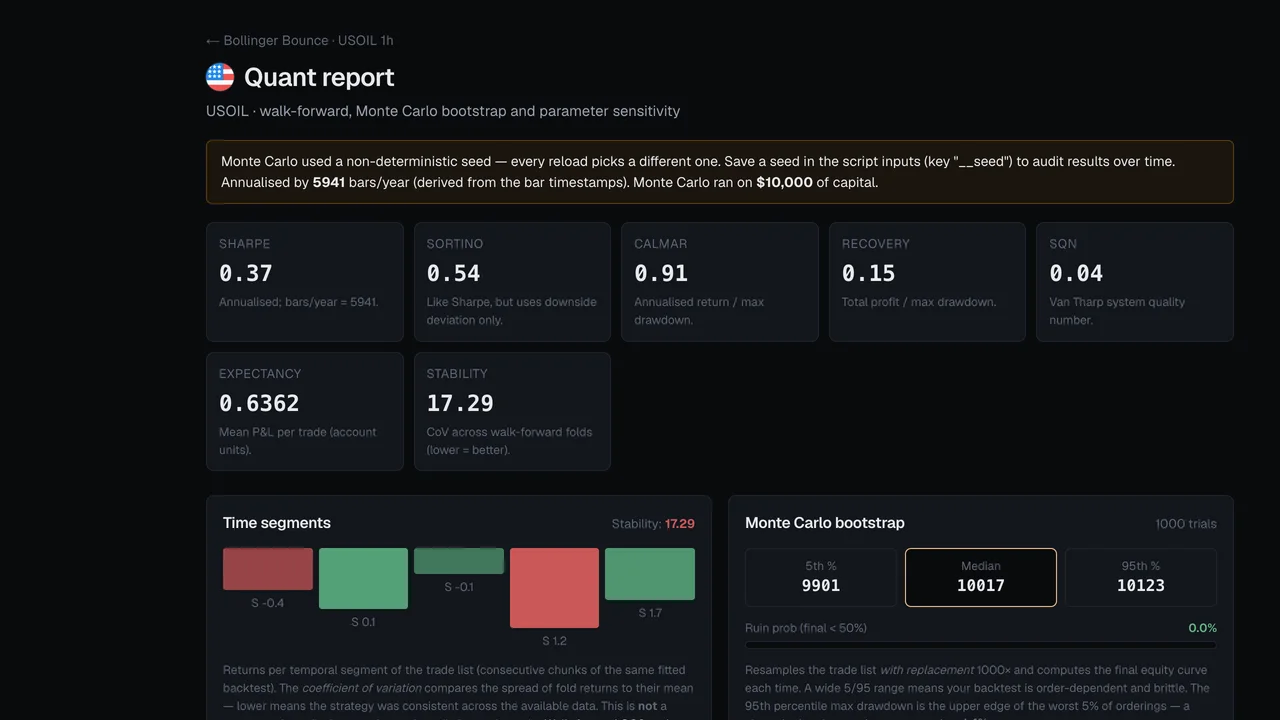Click the 'Annualised return / max drawdown.' description

[699, 311]
